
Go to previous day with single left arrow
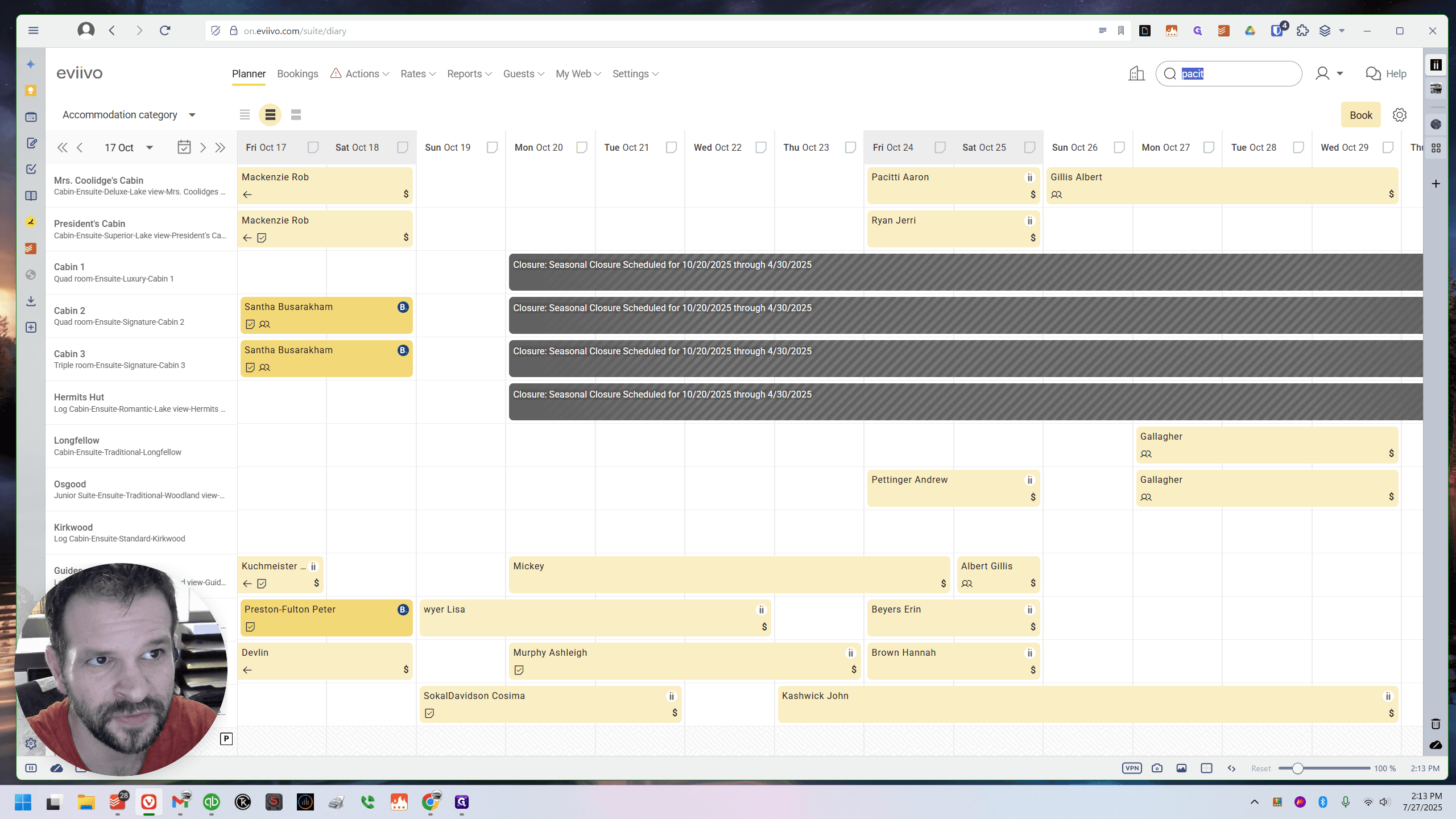pyautogui.click(x=80, y=148)
